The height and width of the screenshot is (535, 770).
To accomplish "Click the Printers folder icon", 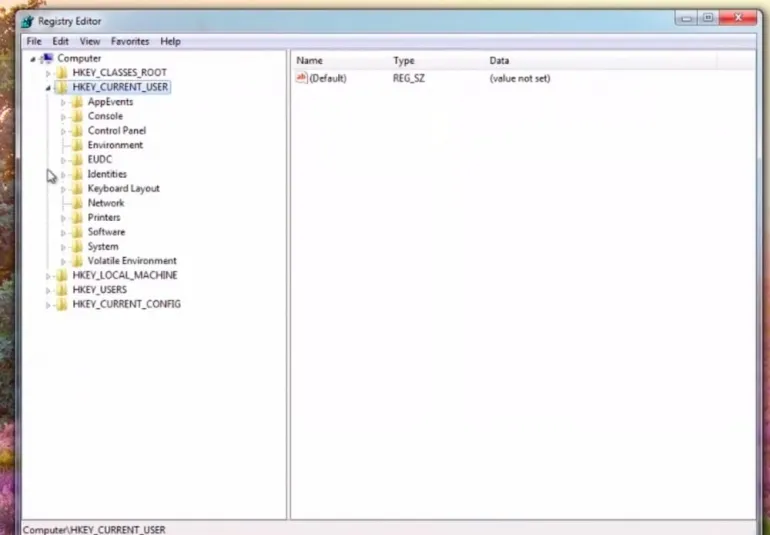I will pos(77,218).
